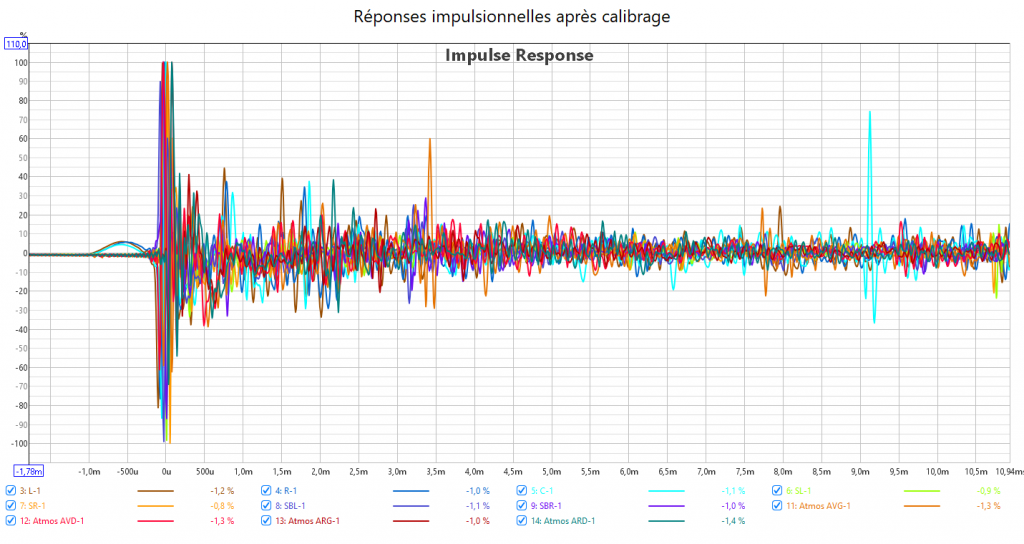Hide the 5: C-1 center trace
The height and width of the screenshot is (544, 1024).
click(522, 491)
